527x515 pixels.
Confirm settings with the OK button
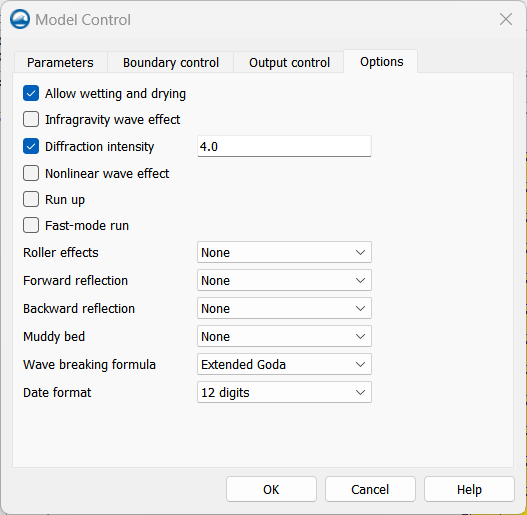pyautogui.click(x=271, y=489)
